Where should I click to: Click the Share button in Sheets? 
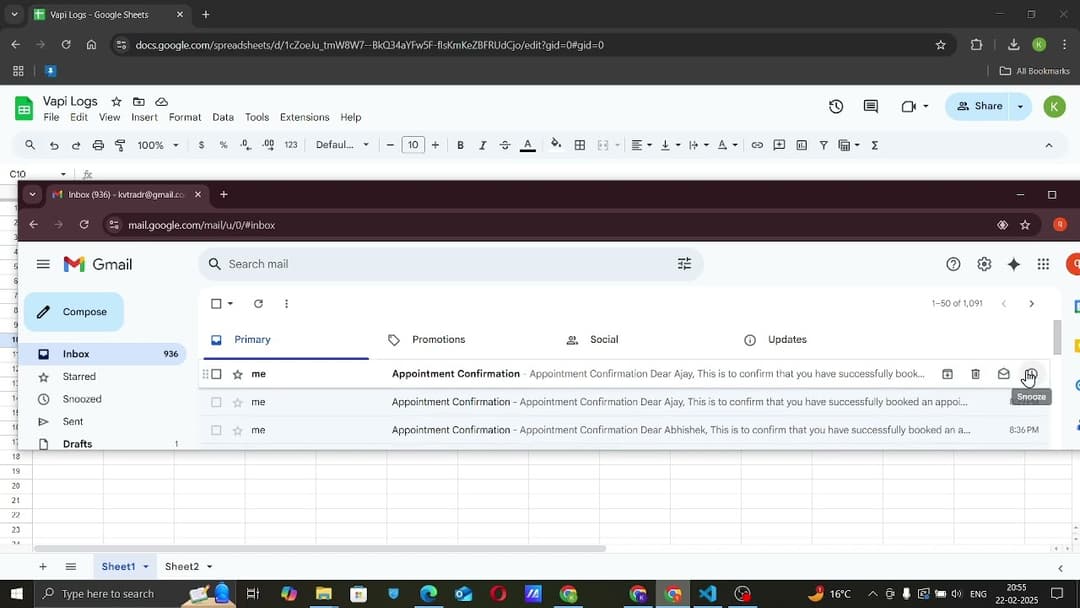click(979, 106)
